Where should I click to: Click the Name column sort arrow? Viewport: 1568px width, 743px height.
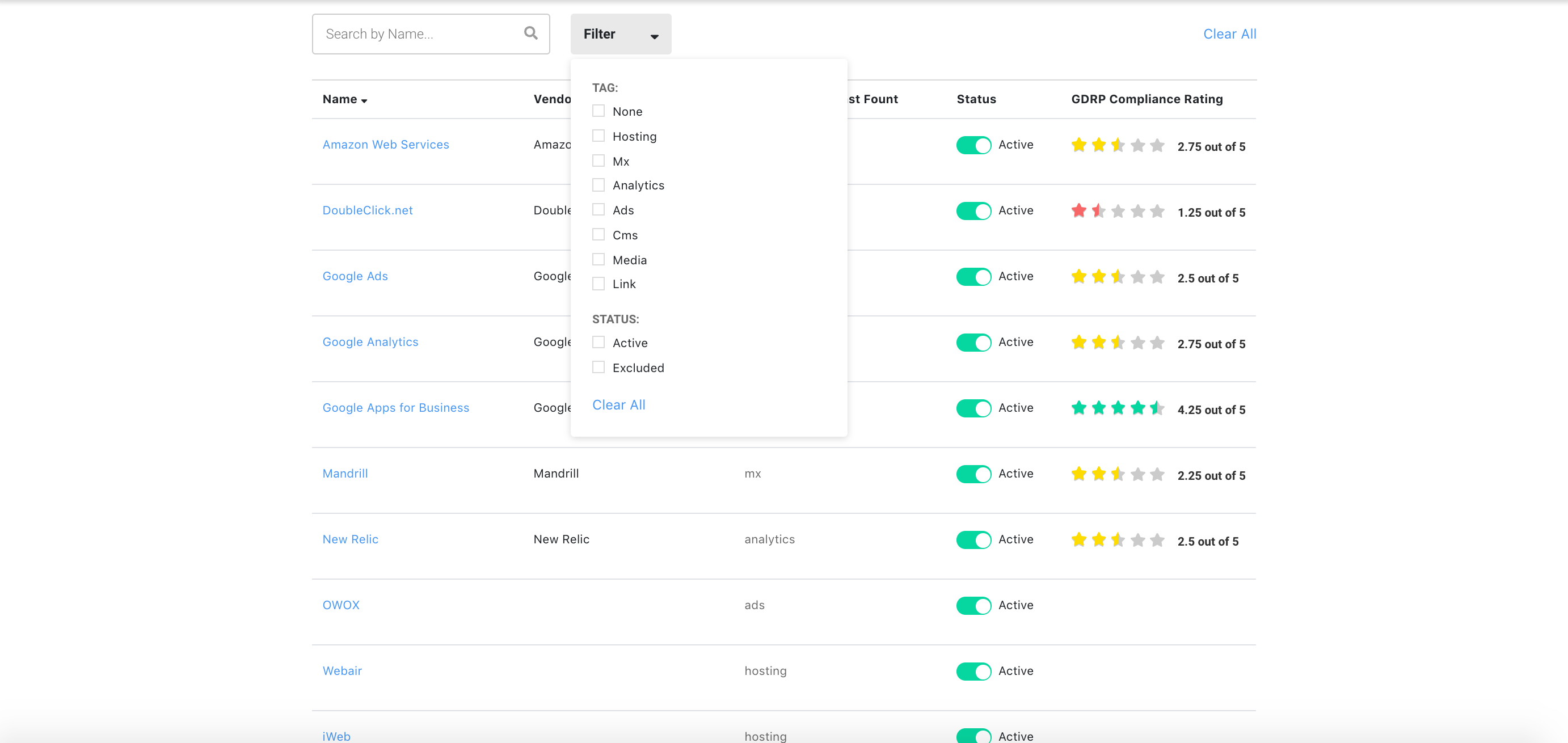pyautogui.click(x=364, y=100)
